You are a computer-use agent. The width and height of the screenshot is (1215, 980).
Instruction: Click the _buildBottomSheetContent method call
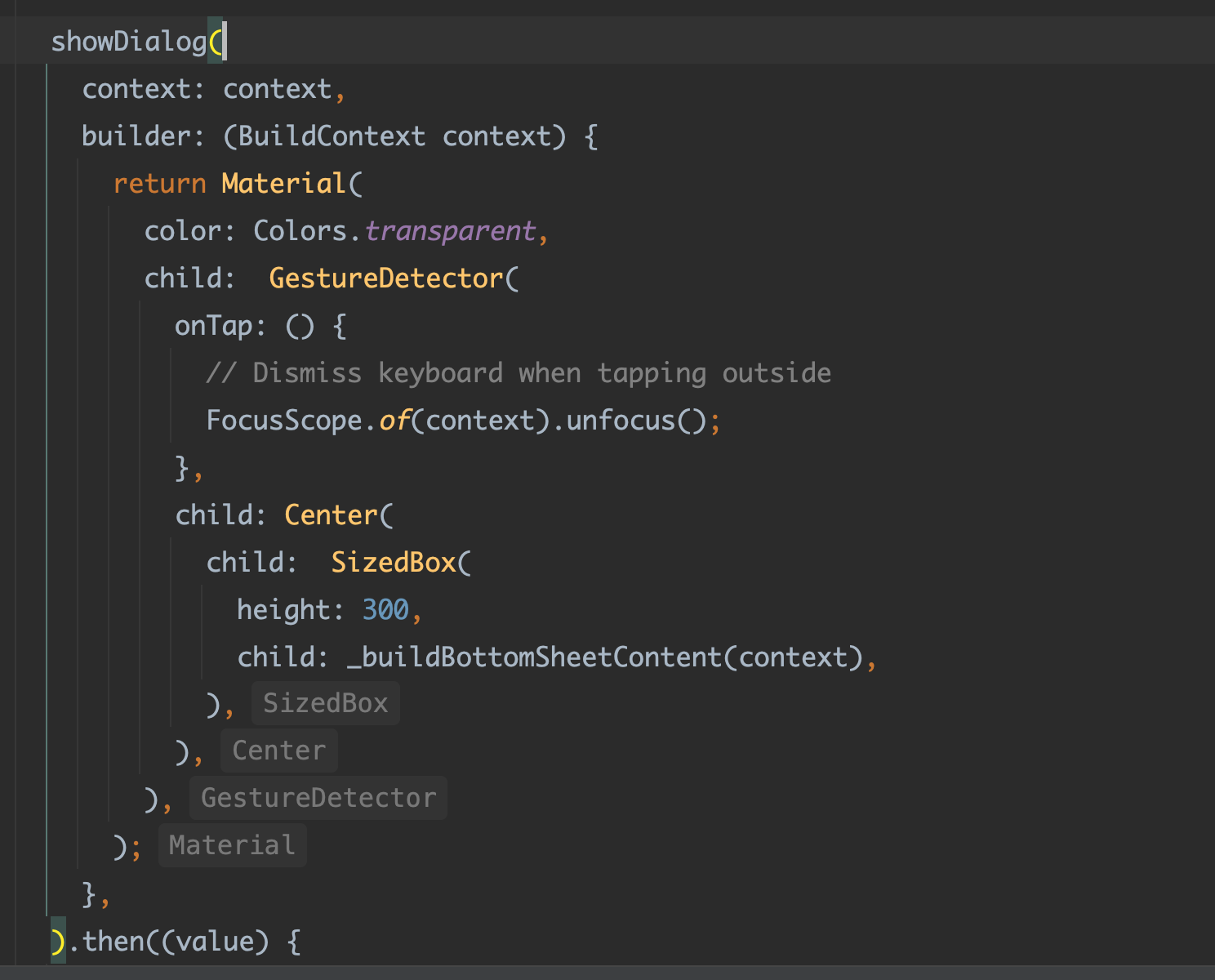[534, 657]
